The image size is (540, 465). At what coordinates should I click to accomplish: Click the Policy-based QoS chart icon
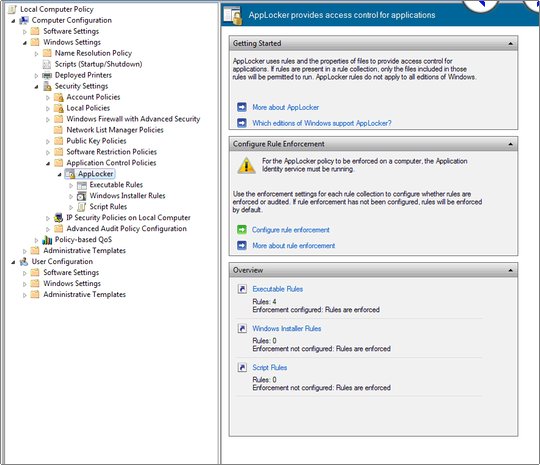[47, 240]
